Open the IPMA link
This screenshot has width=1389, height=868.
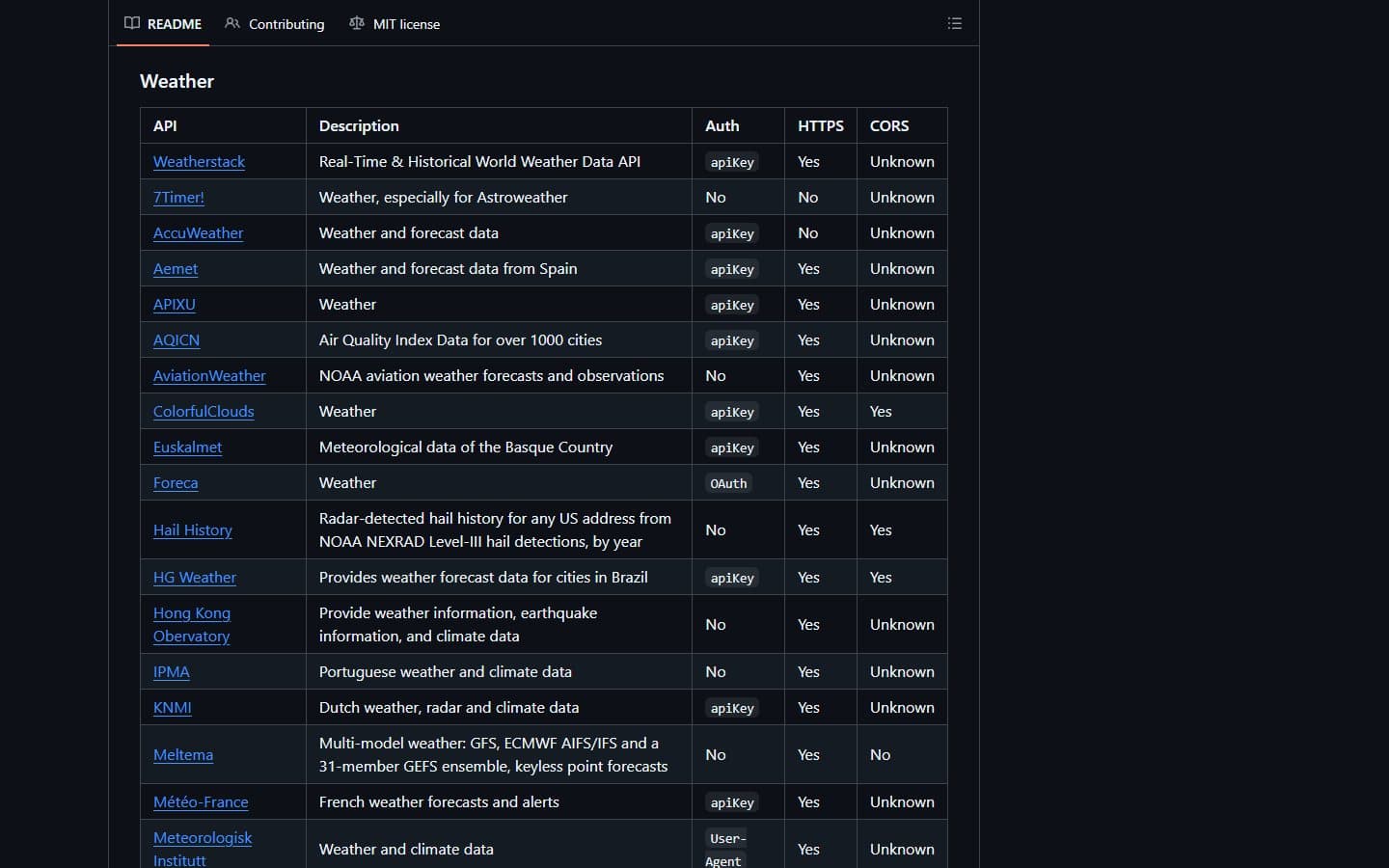pyautogui.click(x=172, y=672)
